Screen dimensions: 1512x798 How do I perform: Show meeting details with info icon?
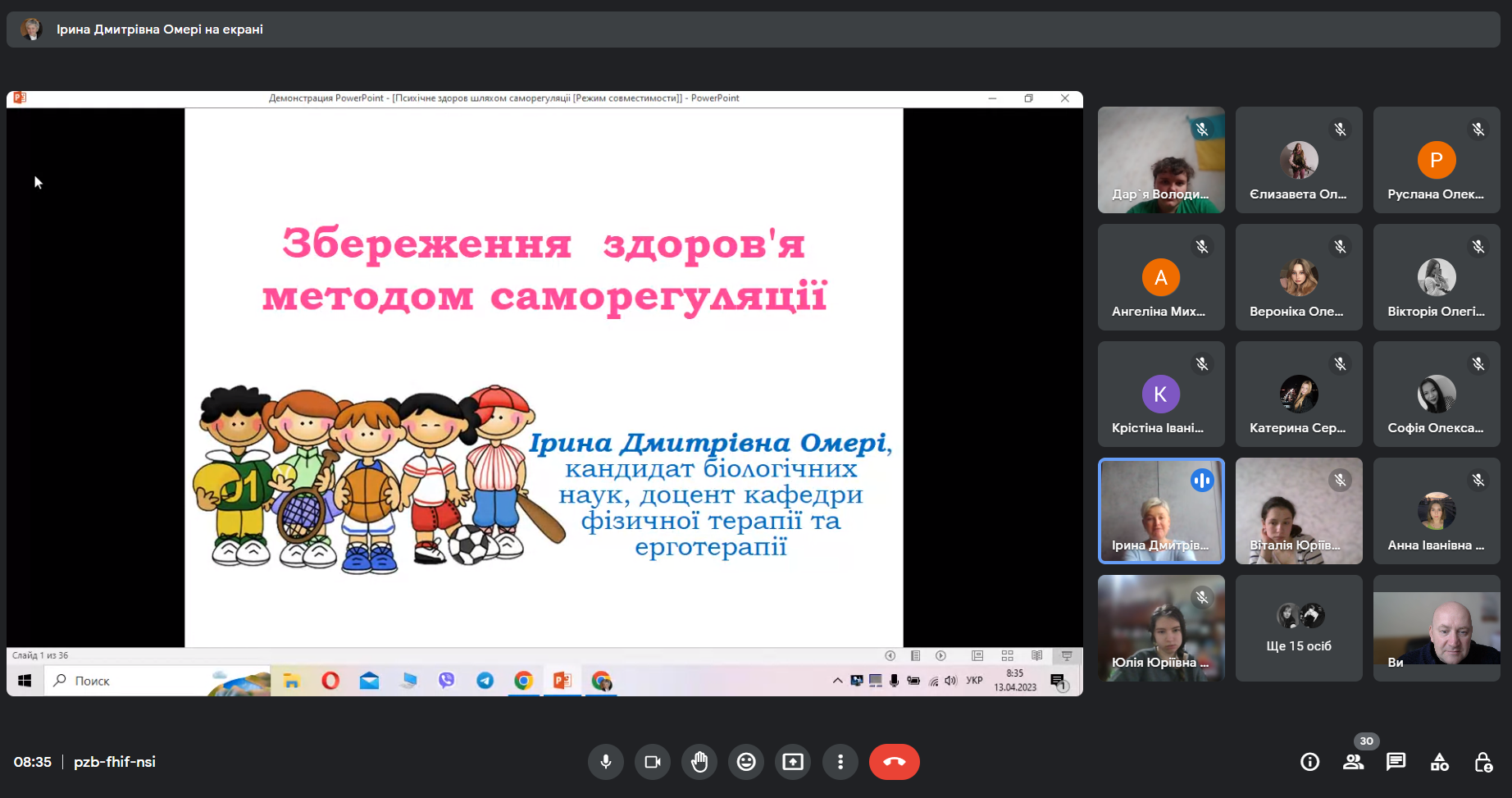(1309, 762)
